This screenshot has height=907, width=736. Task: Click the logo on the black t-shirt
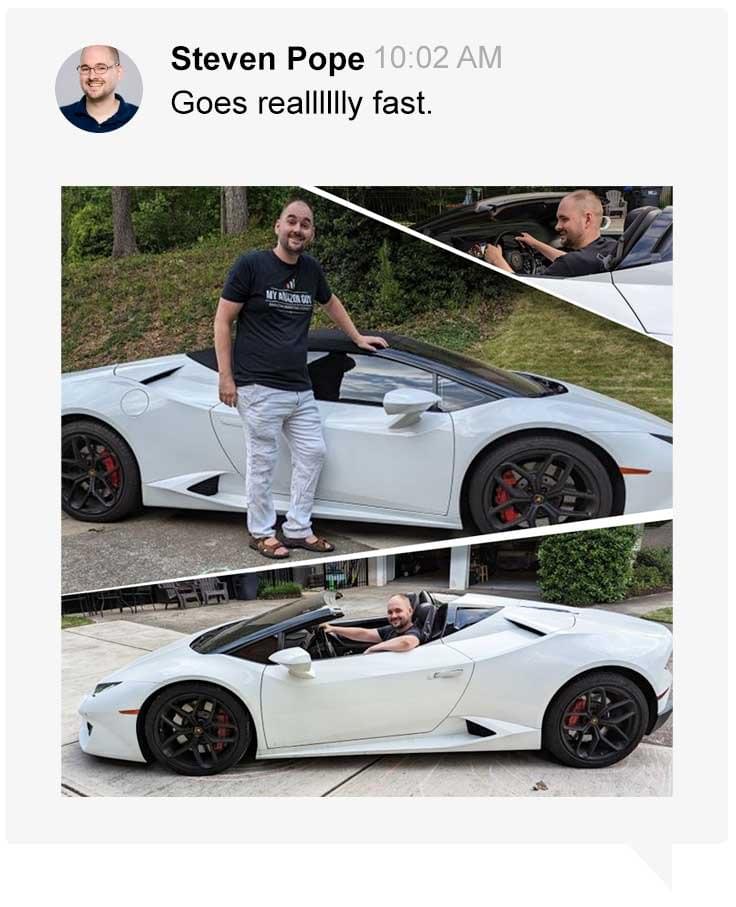click(x=289, y=296)
